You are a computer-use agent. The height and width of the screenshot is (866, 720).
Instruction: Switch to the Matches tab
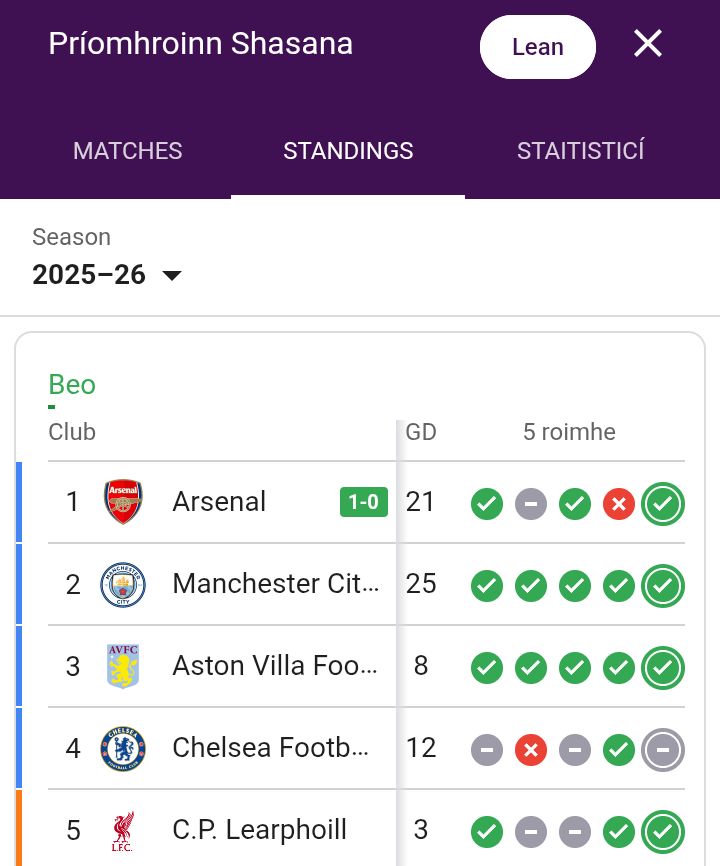pyautogui.click(x=128, y=151)
